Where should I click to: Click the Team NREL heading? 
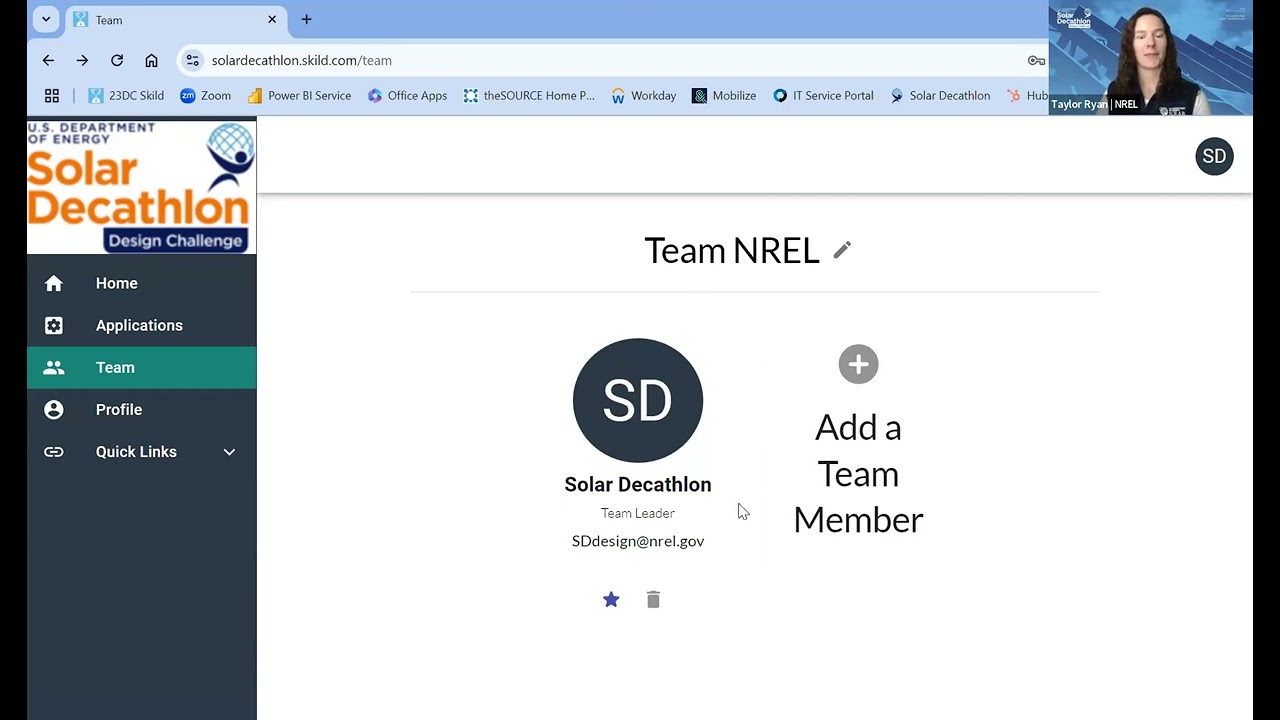click(732, 250)
